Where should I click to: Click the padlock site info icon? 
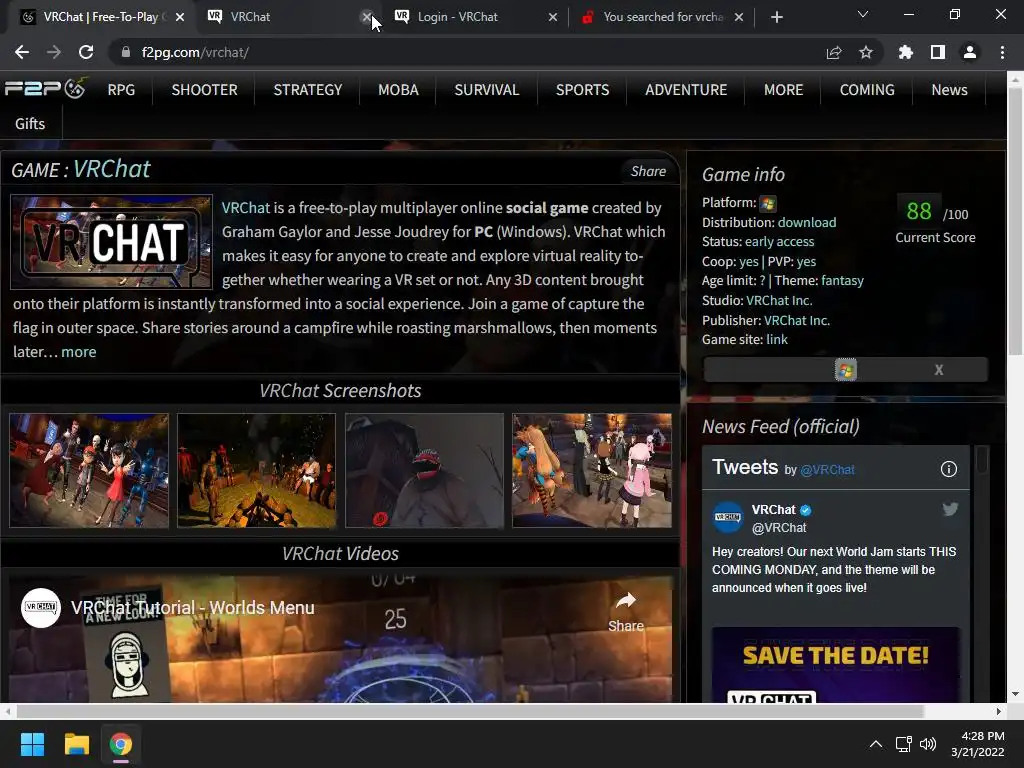tap(126, 52)
